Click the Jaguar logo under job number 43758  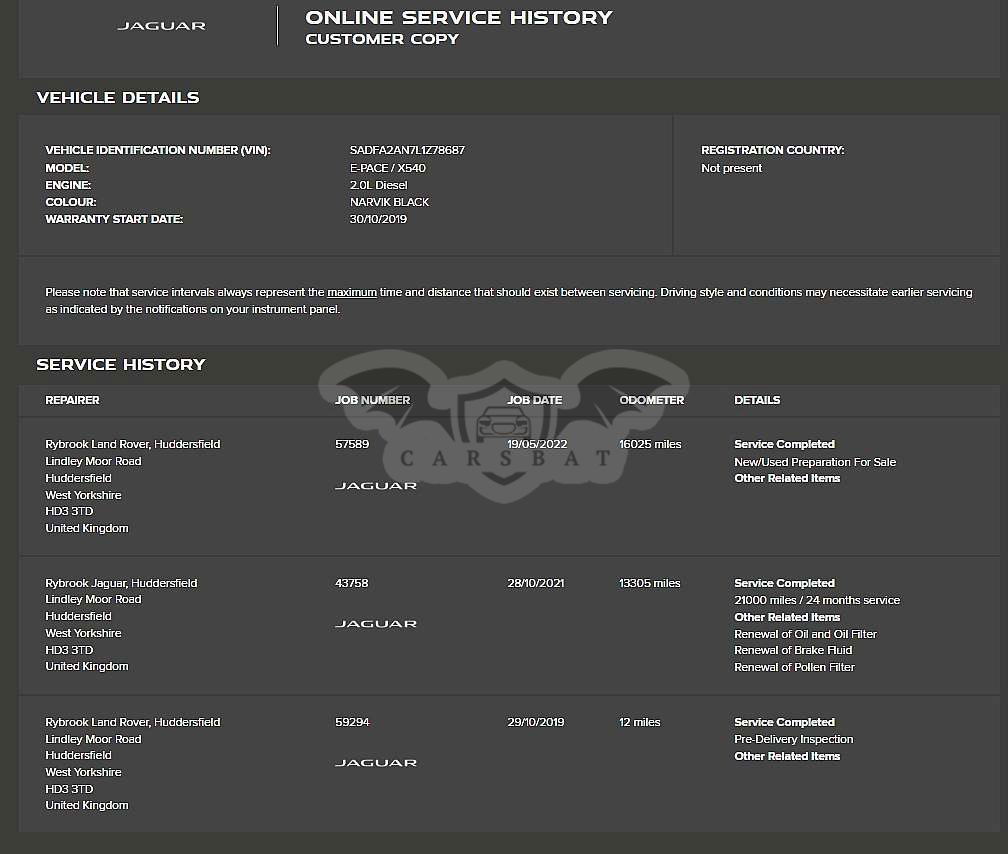[x=375, y=624]
